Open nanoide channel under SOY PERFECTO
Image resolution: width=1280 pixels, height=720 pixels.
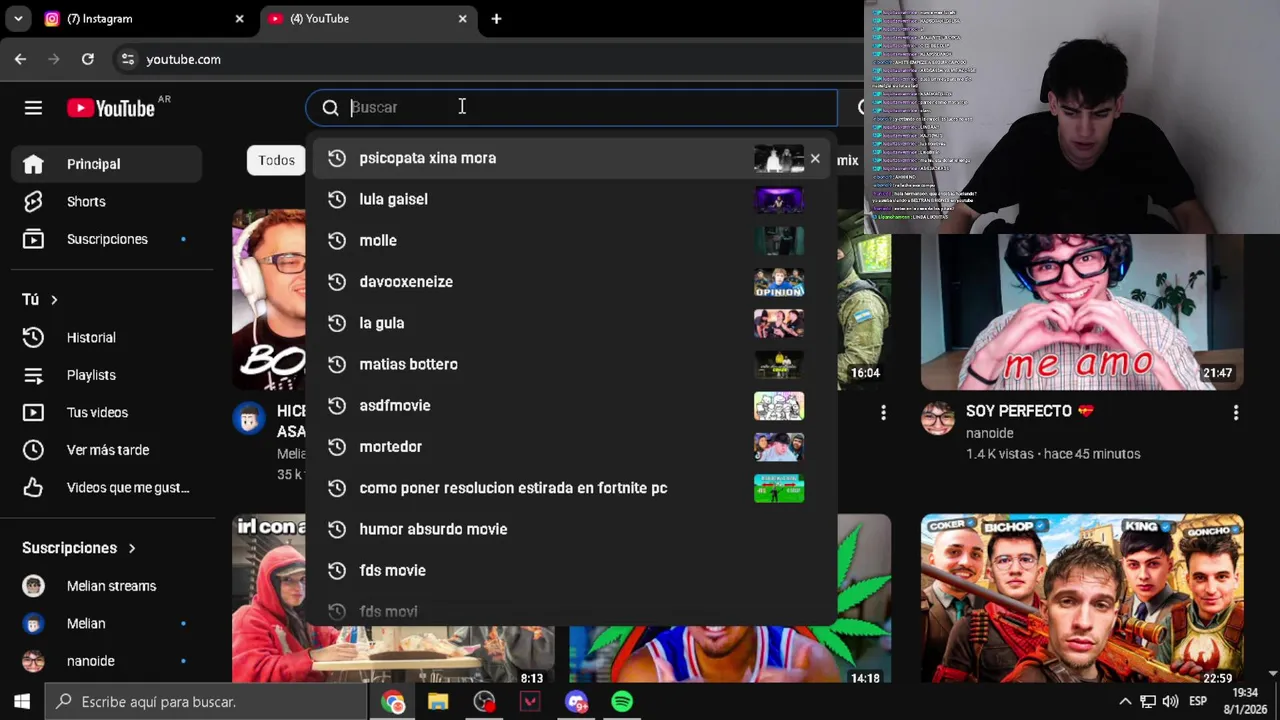990,433
